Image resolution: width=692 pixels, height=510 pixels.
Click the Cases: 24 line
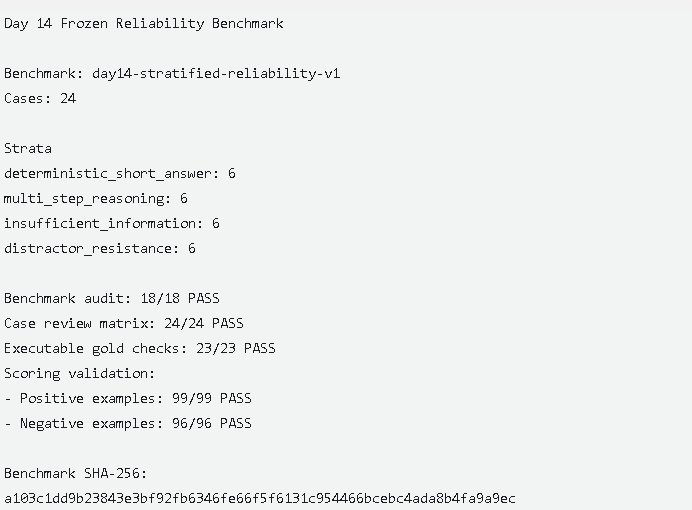40,98
